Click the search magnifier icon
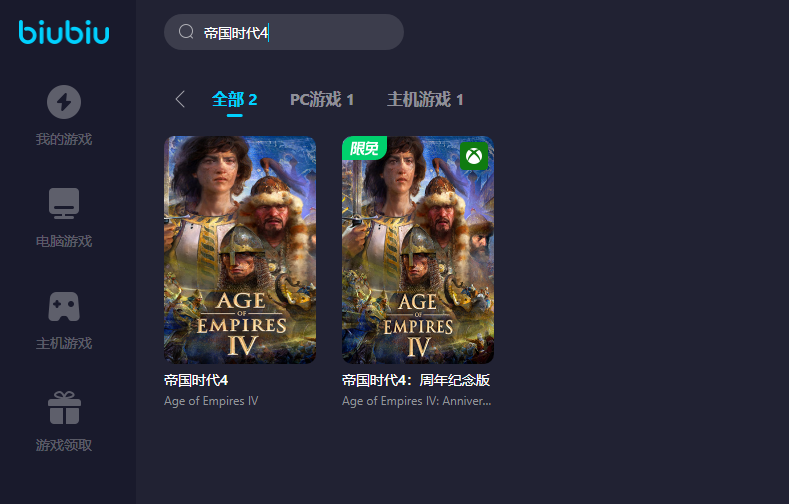Screen dimensions: 789x504 tap(186, 32)
